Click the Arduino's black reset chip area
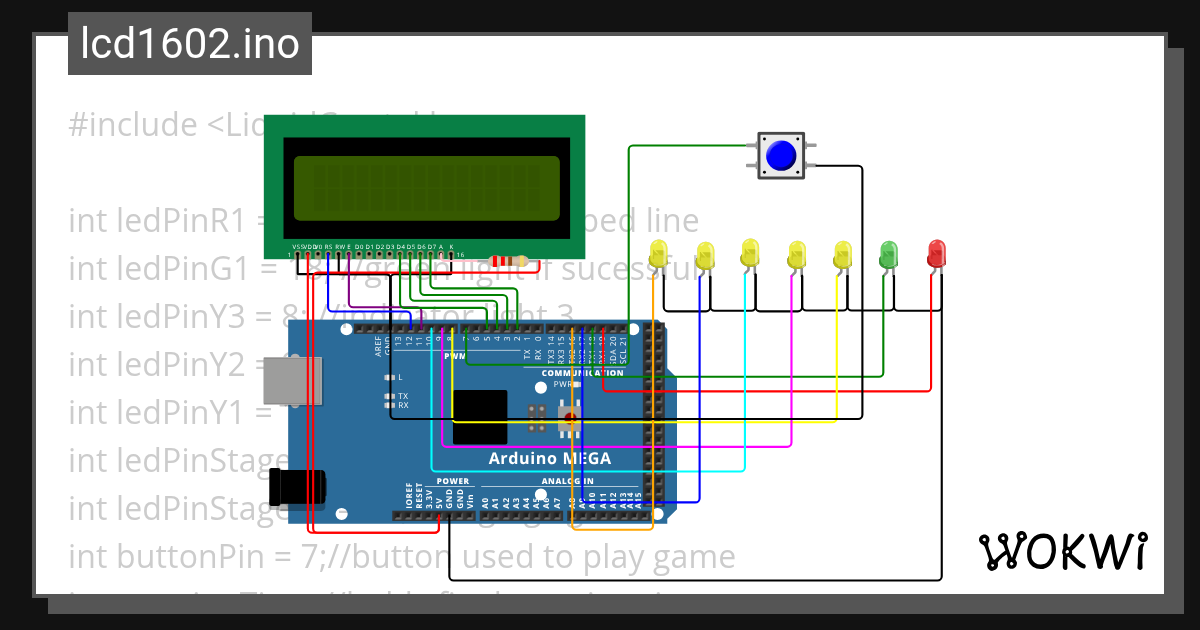This screenshot has height=630, width=1200. 480,415
